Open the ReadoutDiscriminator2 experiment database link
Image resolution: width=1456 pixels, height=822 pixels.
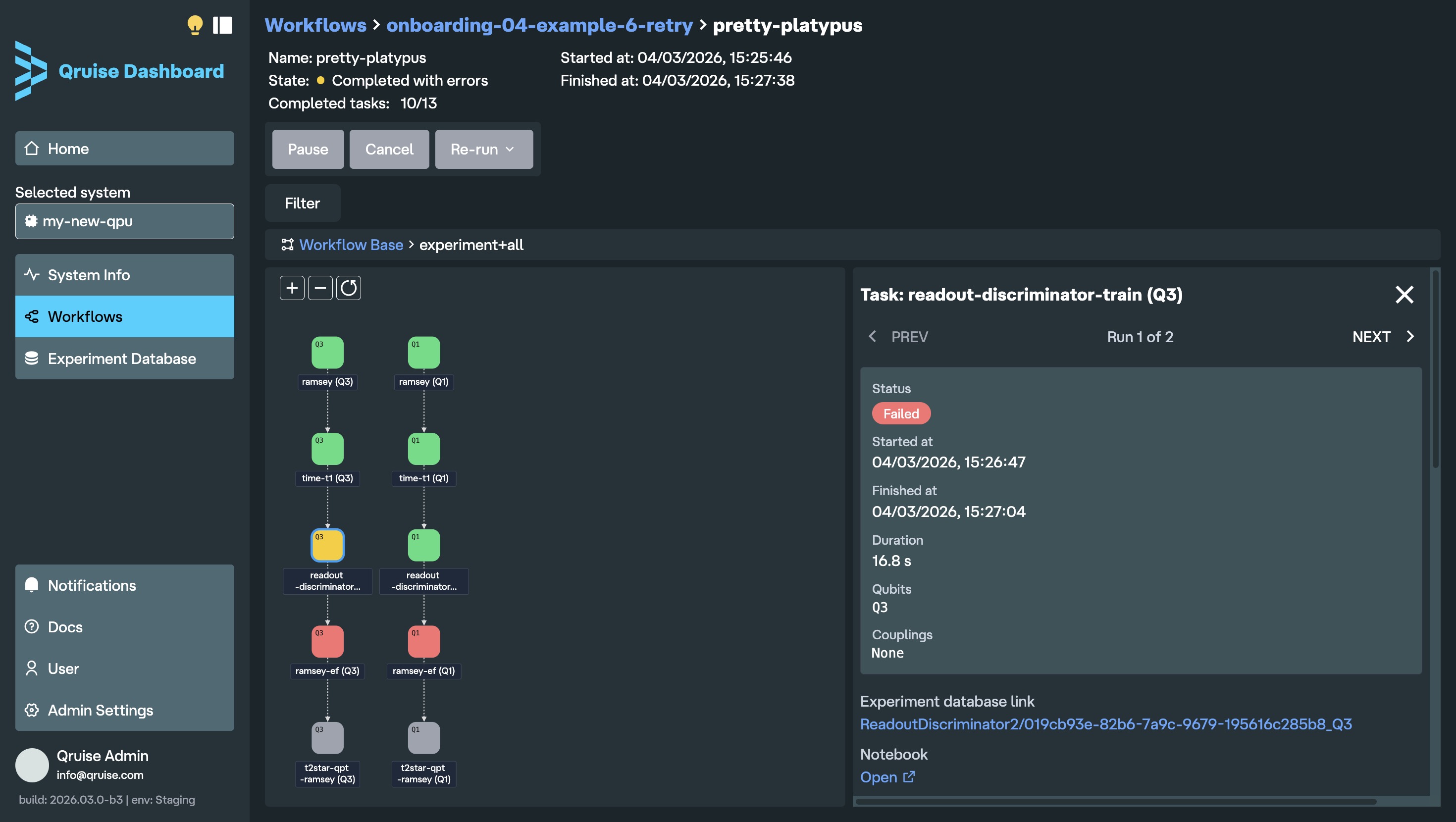click(1105, 723)
